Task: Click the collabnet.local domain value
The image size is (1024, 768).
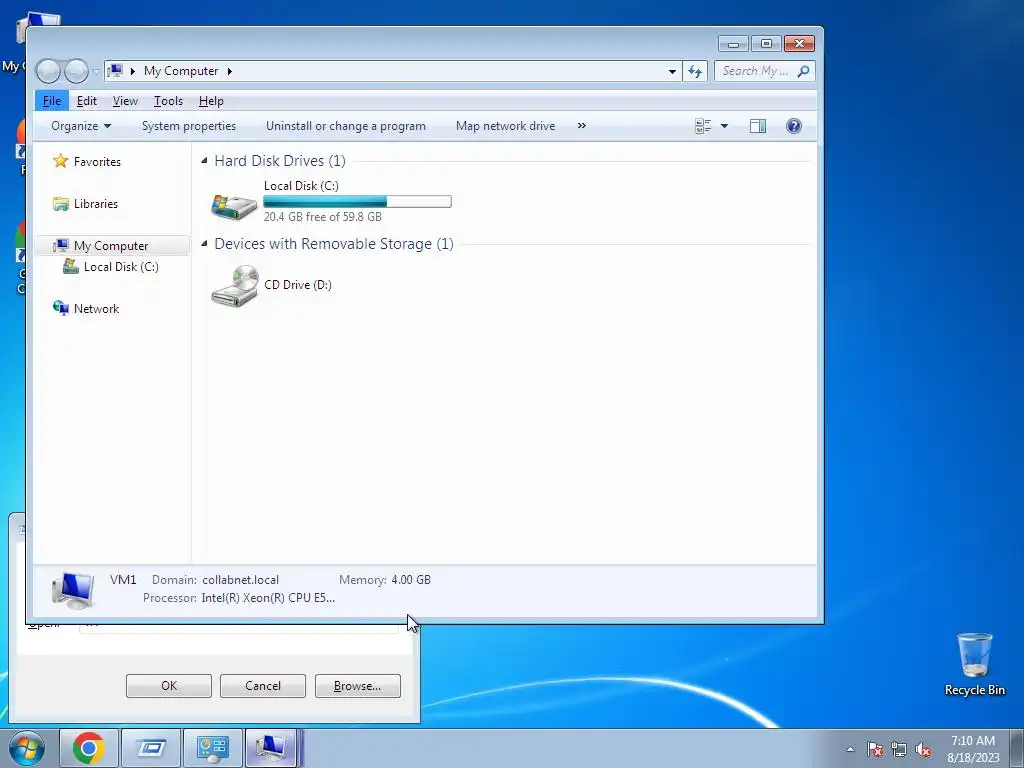Action: coord(240,580)
